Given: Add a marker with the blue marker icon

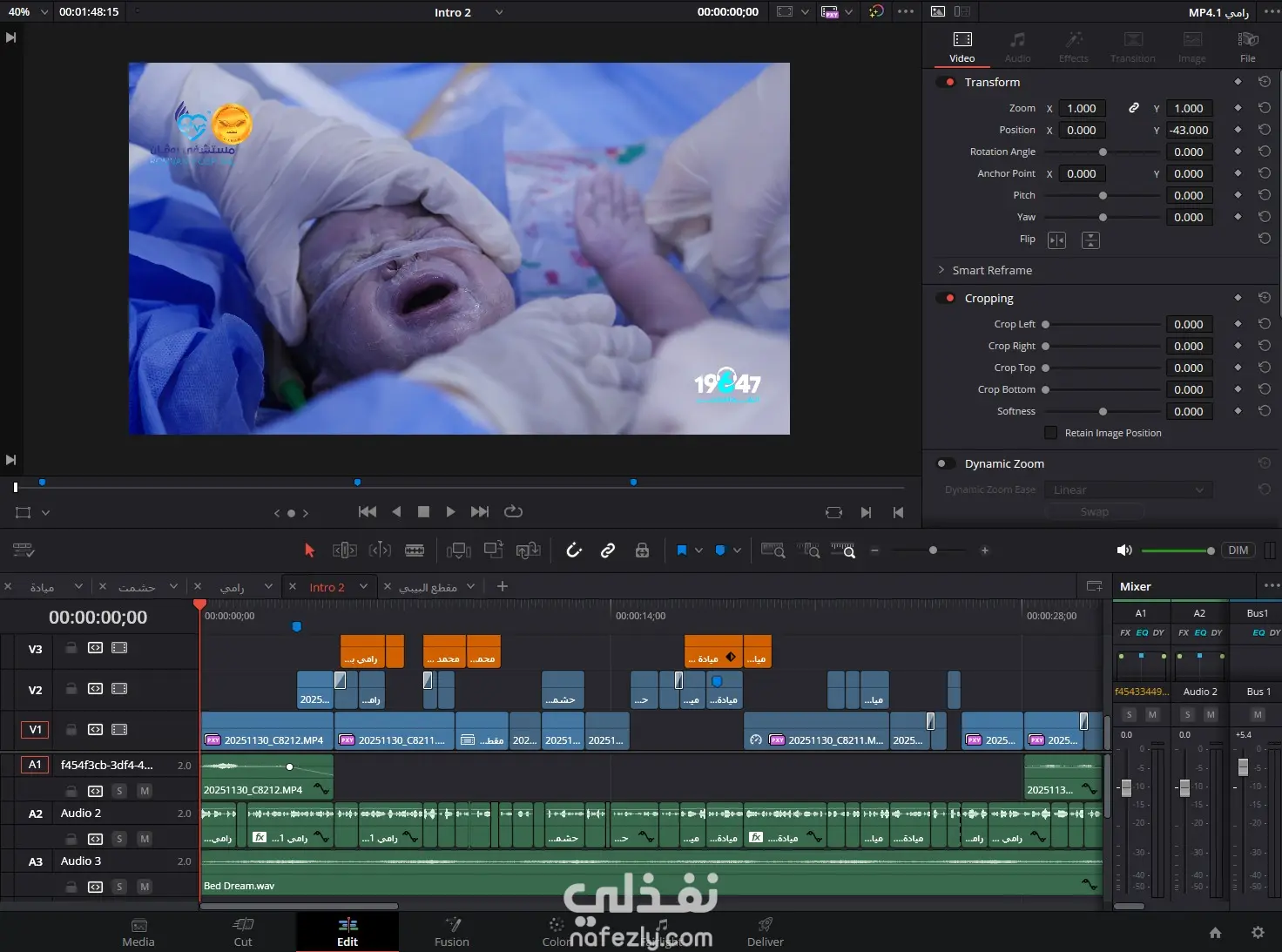Looking at the screenshot, I should click(720, 550).
